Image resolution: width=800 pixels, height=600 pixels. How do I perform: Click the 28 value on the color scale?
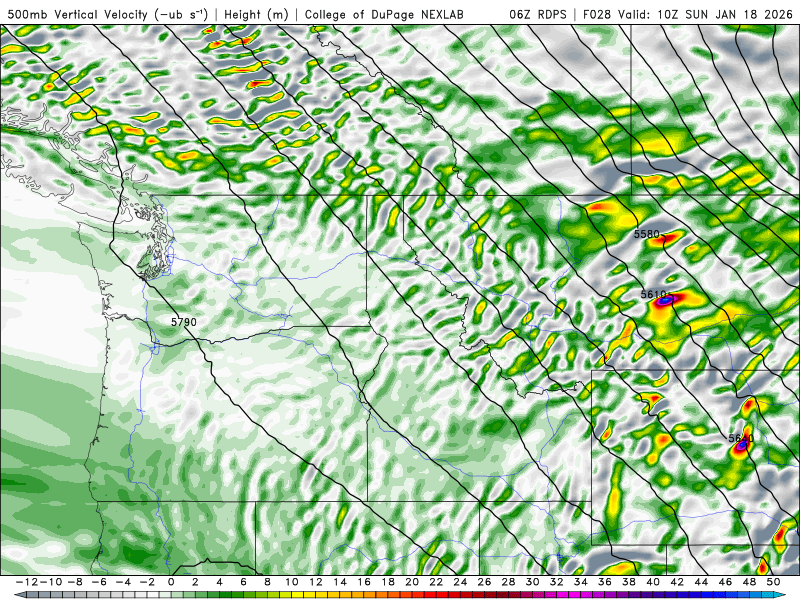point(508,582)
